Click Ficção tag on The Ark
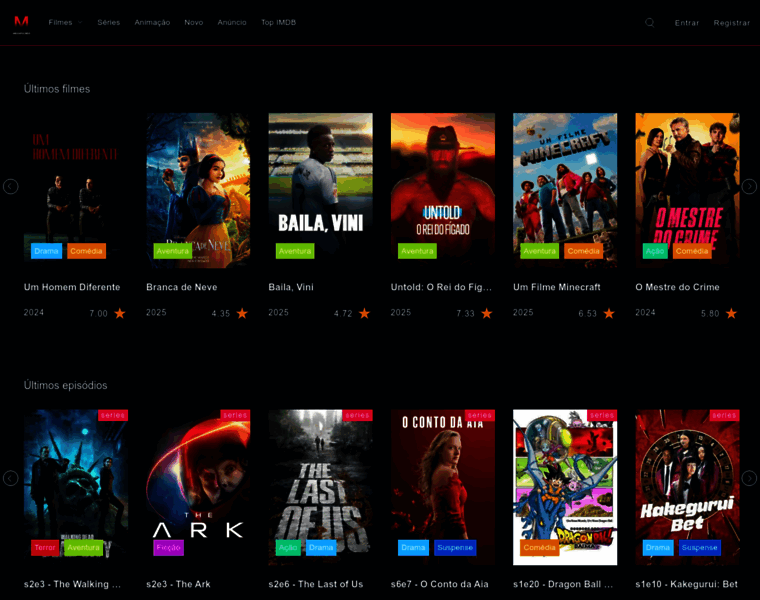 pos(169,548)
